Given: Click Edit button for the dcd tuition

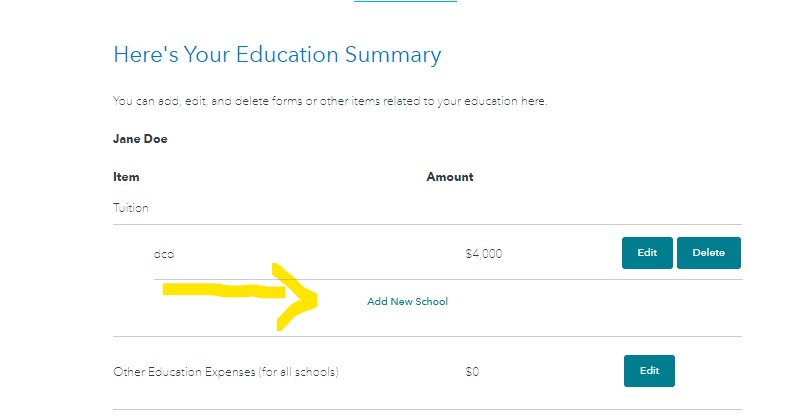Looking at the screenshot, I should click(x=646, y=253).
